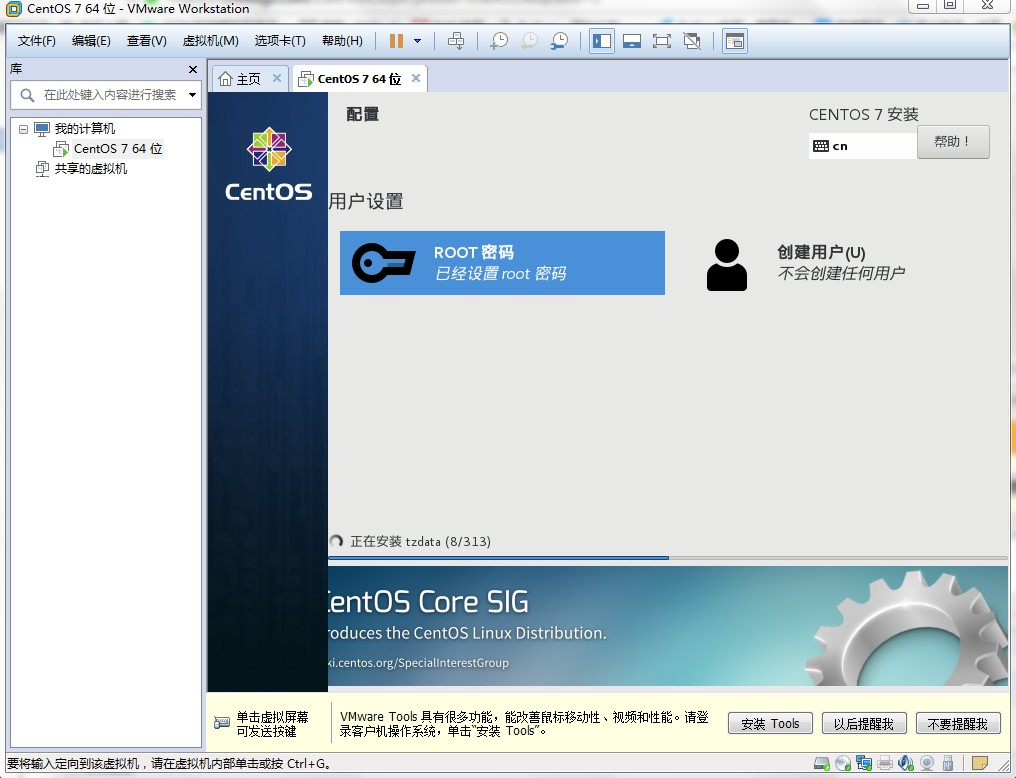Open the power options dropdown arrow
The height and width of the screenshot is (778, 1016).
coord(417,41)
